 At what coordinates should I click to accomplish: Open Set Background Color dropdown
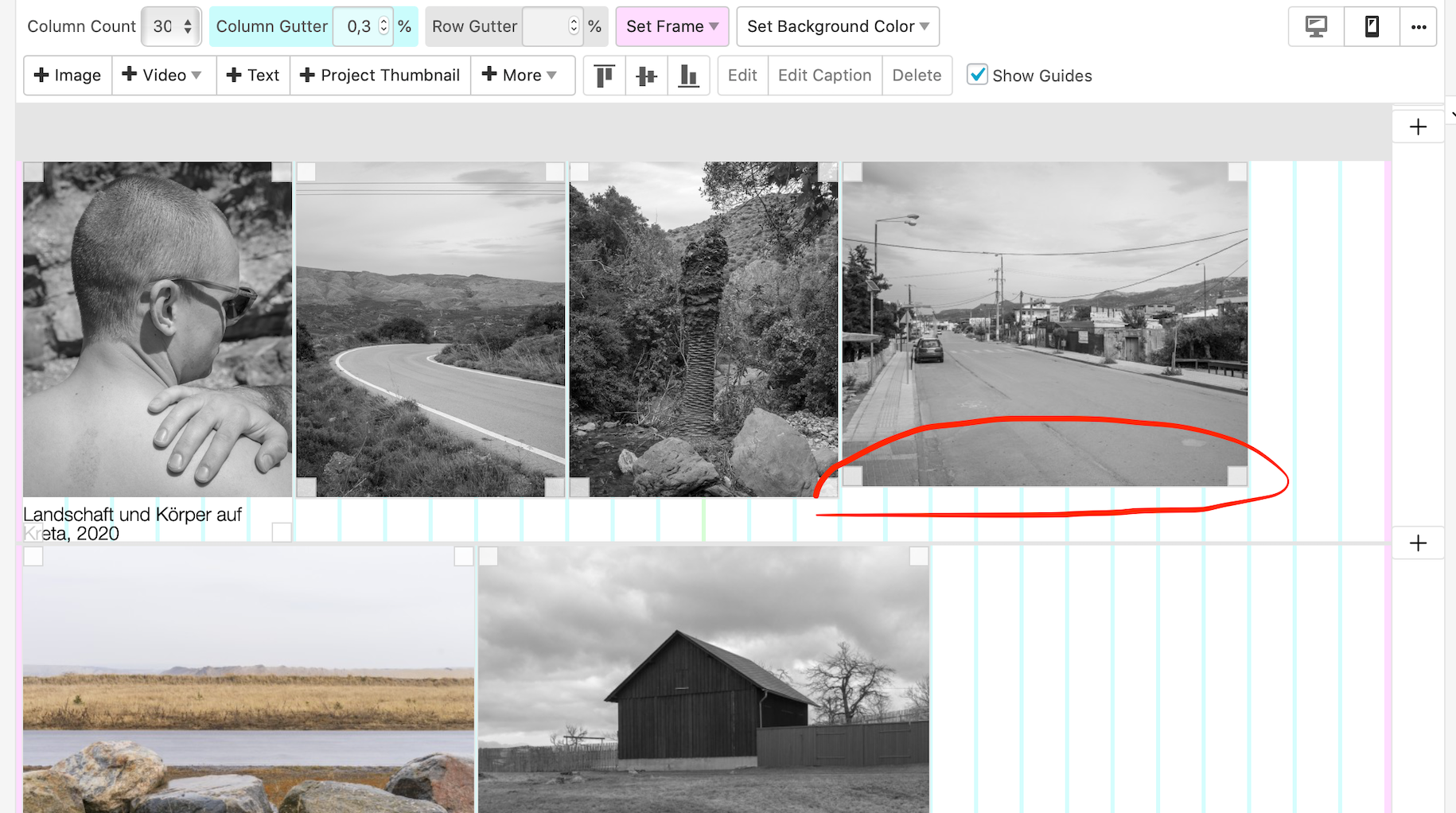point(837,26)
